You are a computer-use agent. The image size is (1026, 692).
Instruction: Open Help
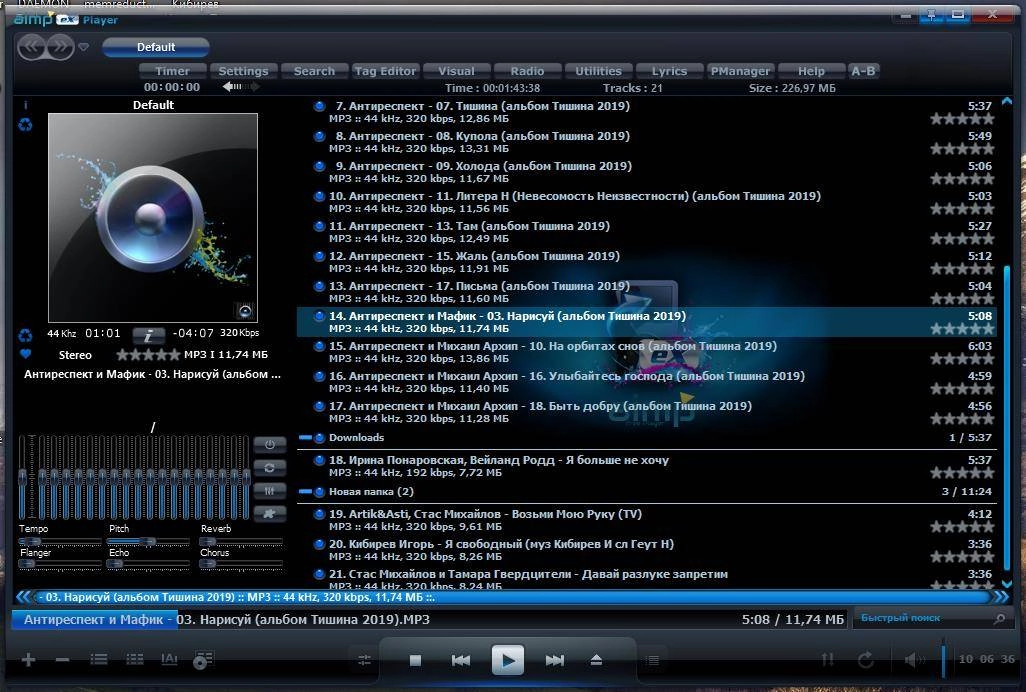(811, 71)
